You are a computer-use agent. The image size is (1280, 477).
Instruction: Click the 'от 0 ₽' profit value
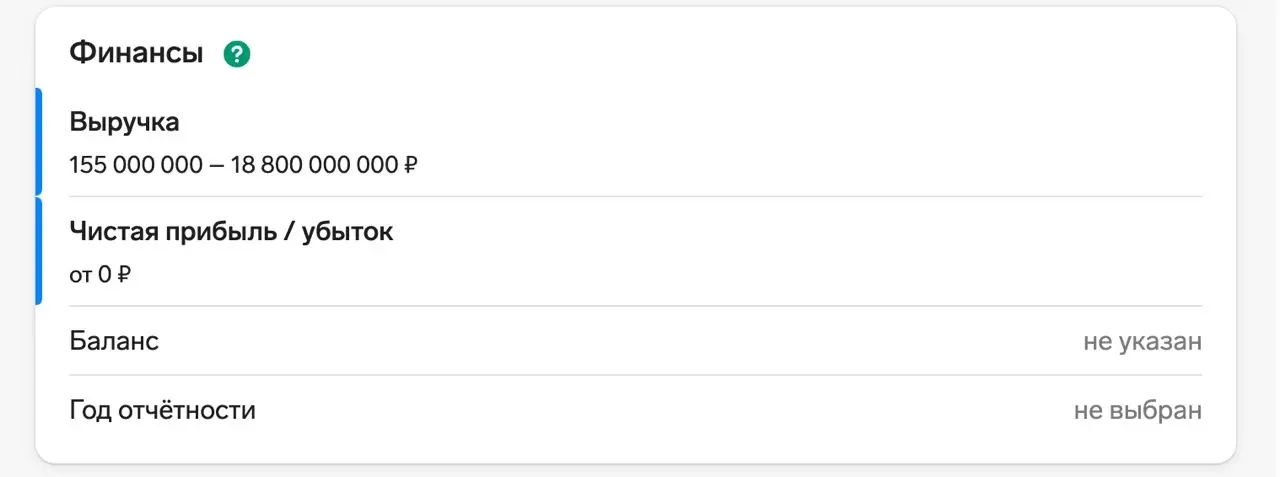100,275
